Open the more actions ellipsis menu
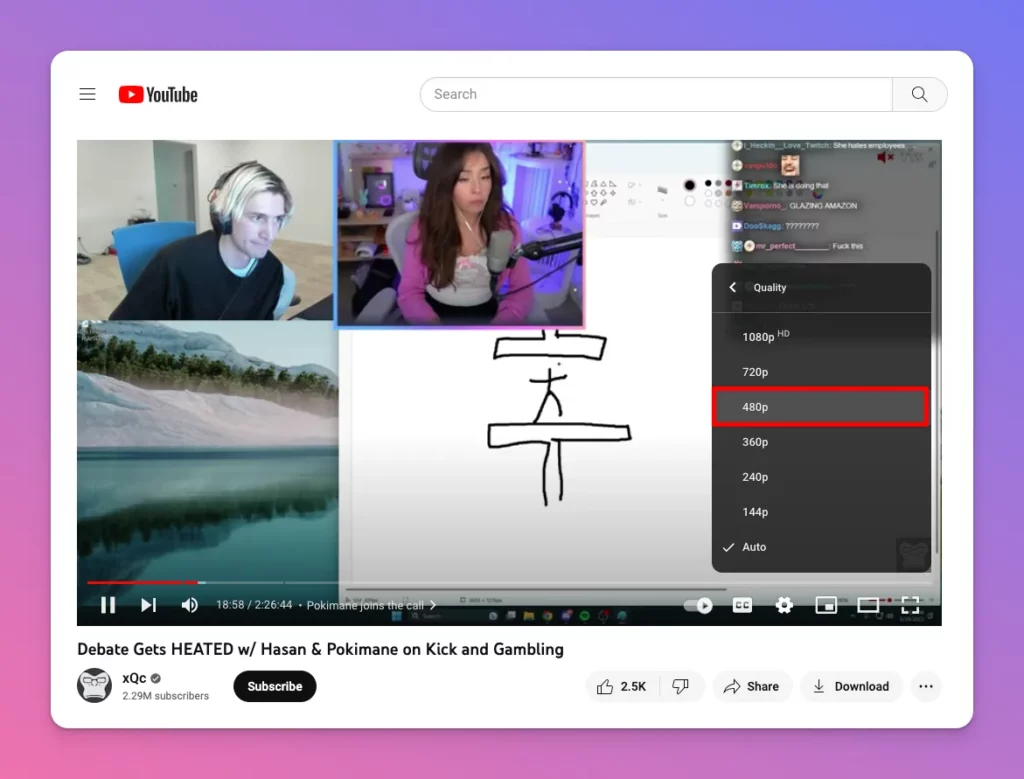This screenshot has height=779, width=1024. pos(926,686)
